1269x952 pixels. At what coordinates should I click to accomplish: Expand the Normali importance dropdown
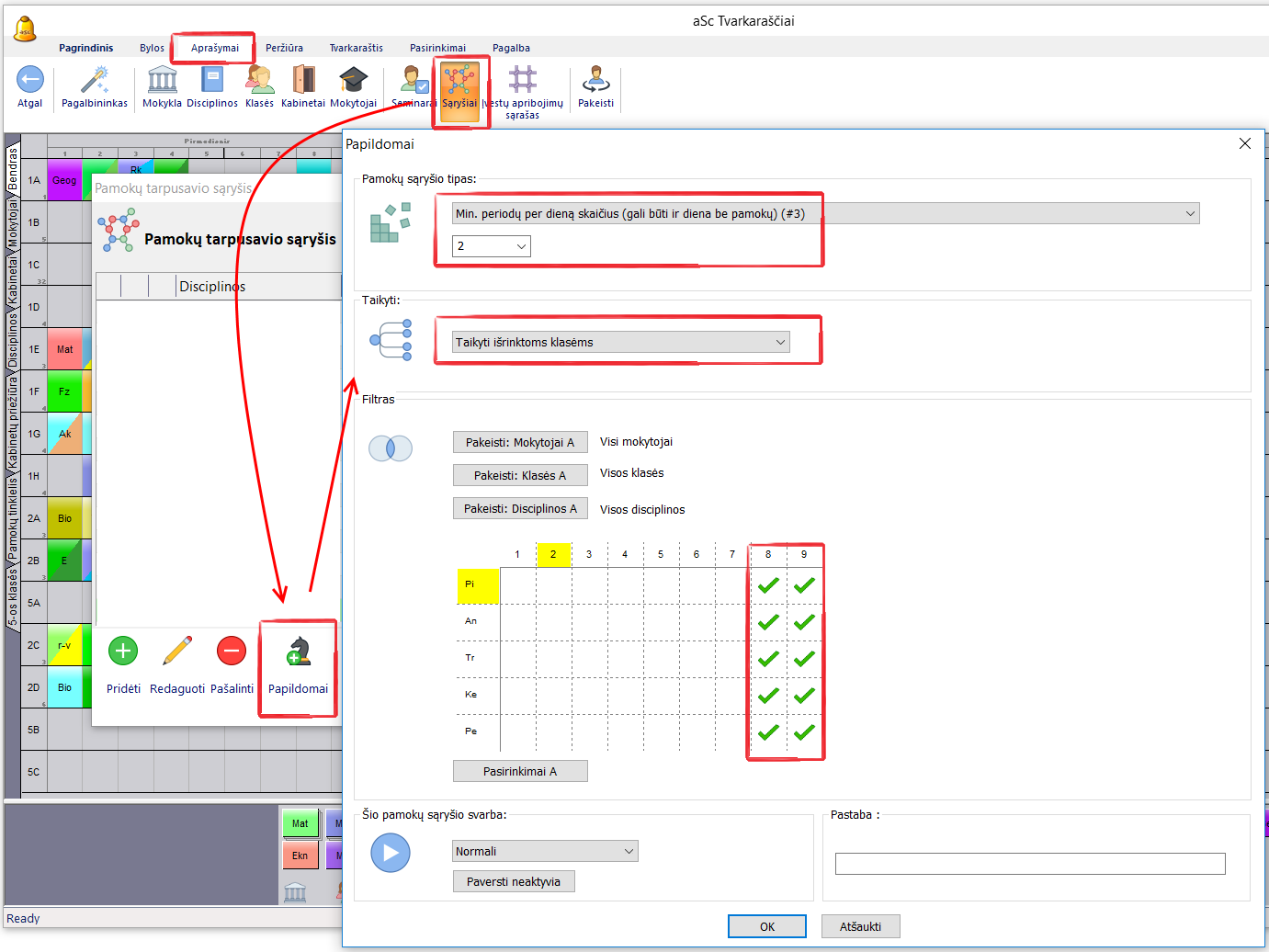click(629, 852)
